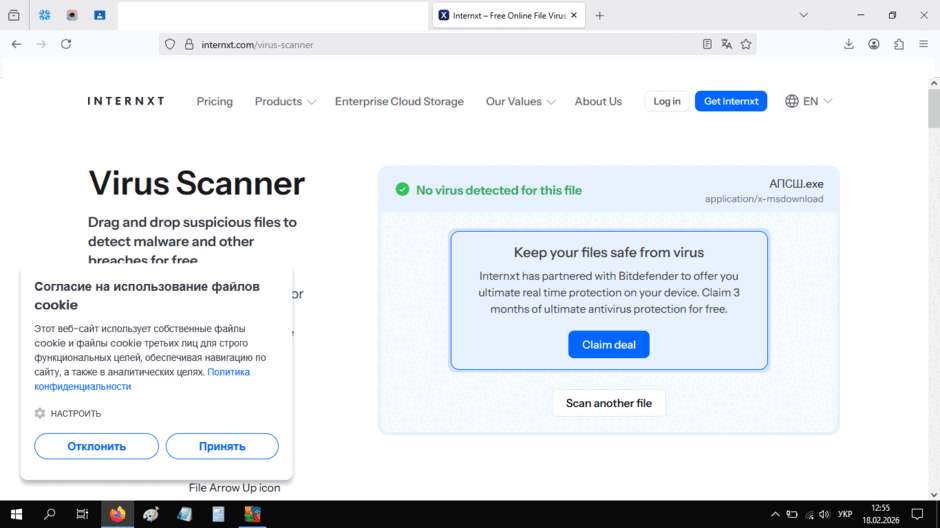This screenshot has height=528, width=940.
Task: Open the notification center icon
Action: [917, 514]
